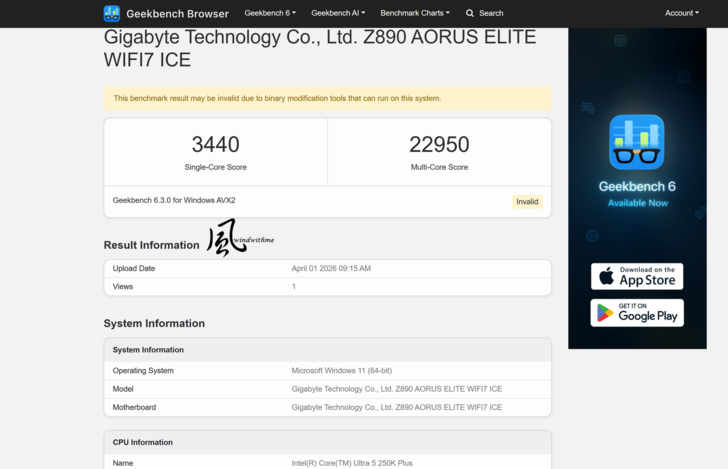The height and width of the screenshot is (469, 728).
Task: Open the Benchmark Charts dropdown
Action: click(415, 13)
